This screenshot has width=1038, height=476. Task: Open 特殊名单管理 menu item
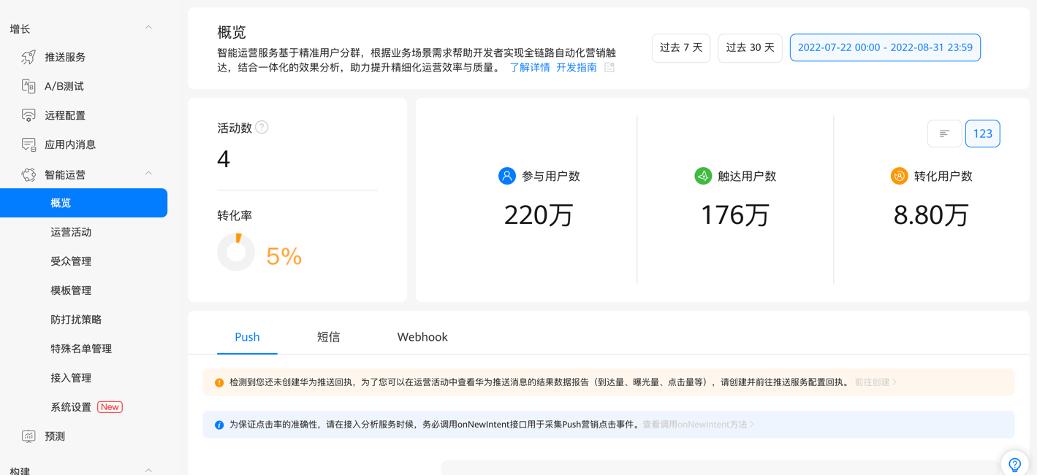click(x=81, y=349)
